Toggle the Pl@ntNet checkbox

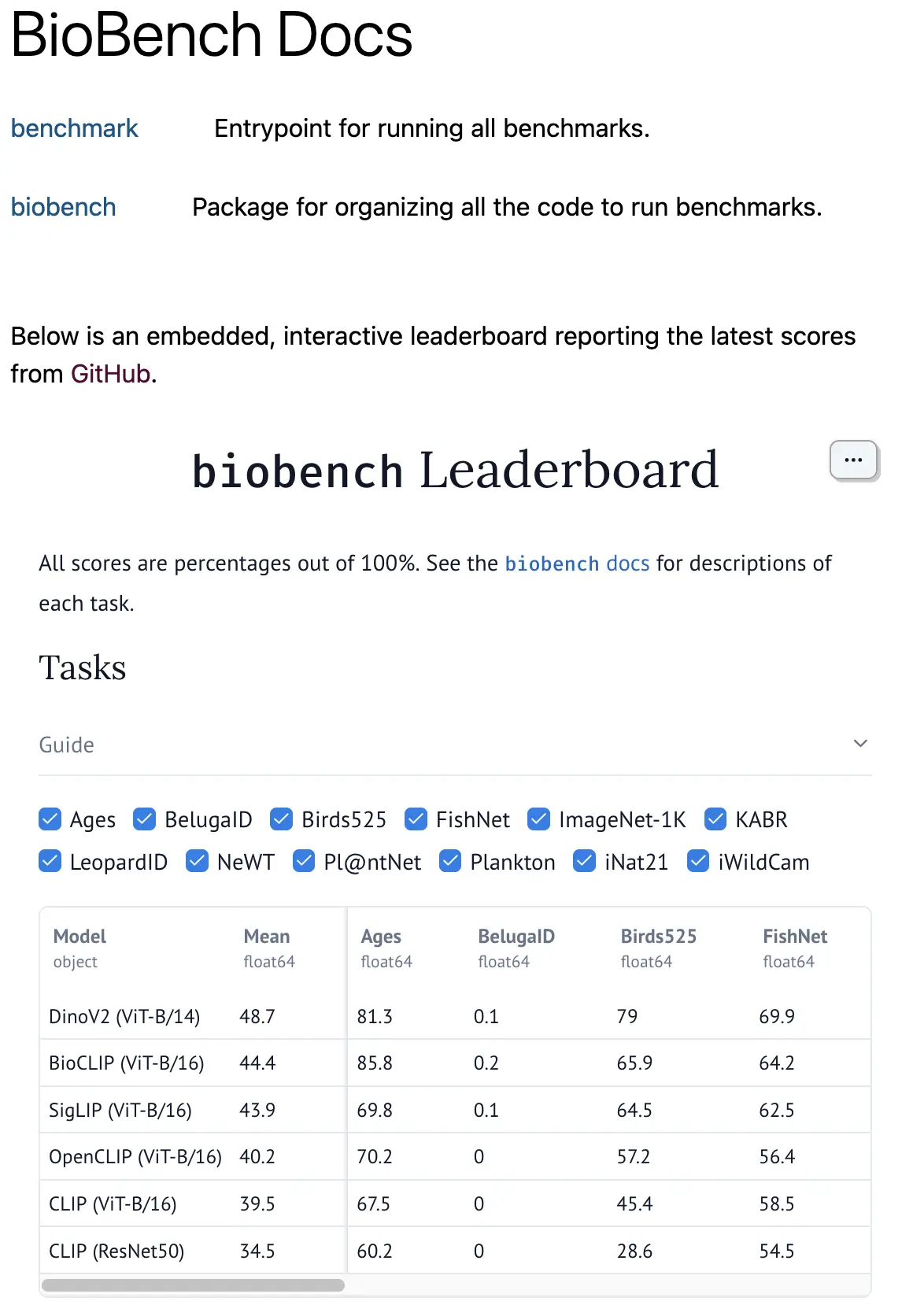[304, 862]
